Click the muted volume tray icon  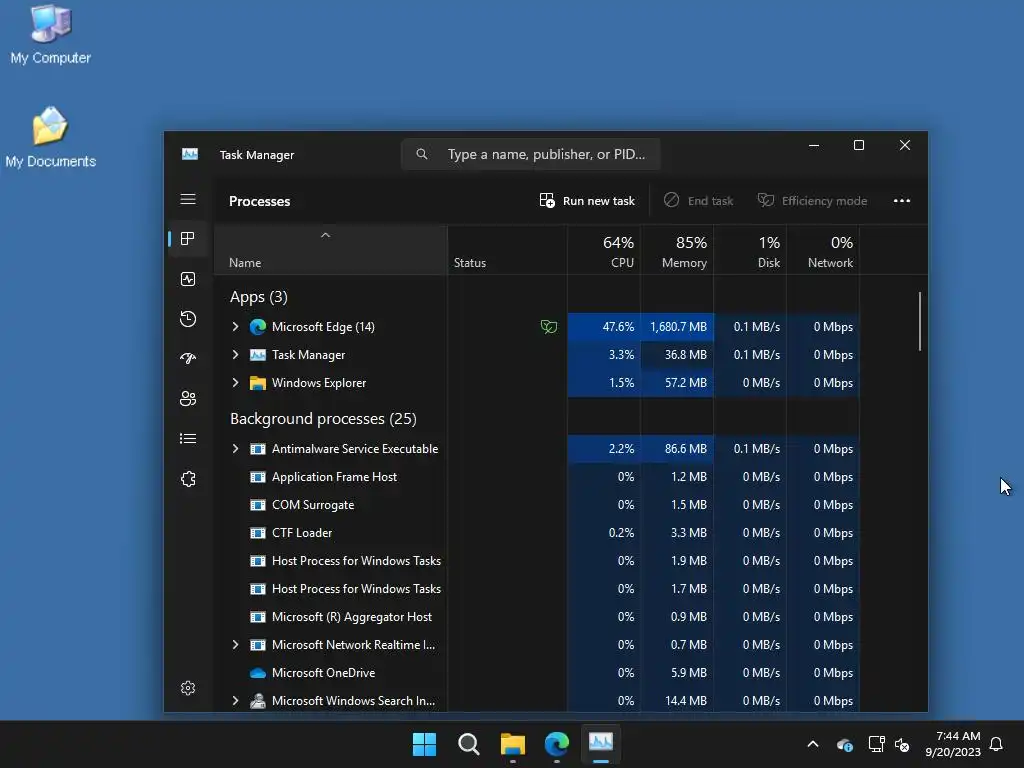pos(903,744)
